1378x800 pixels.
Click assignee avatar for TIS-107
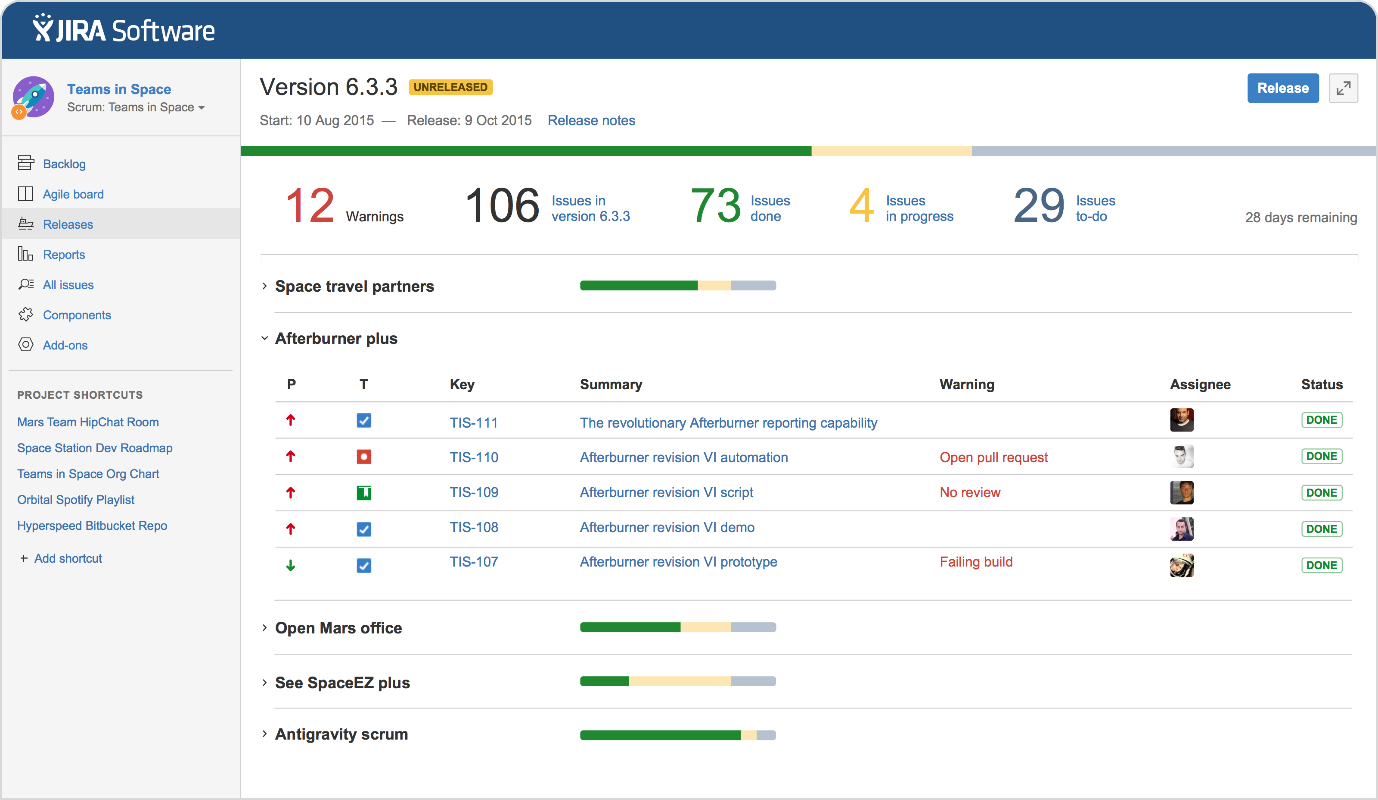point(1182,565)
